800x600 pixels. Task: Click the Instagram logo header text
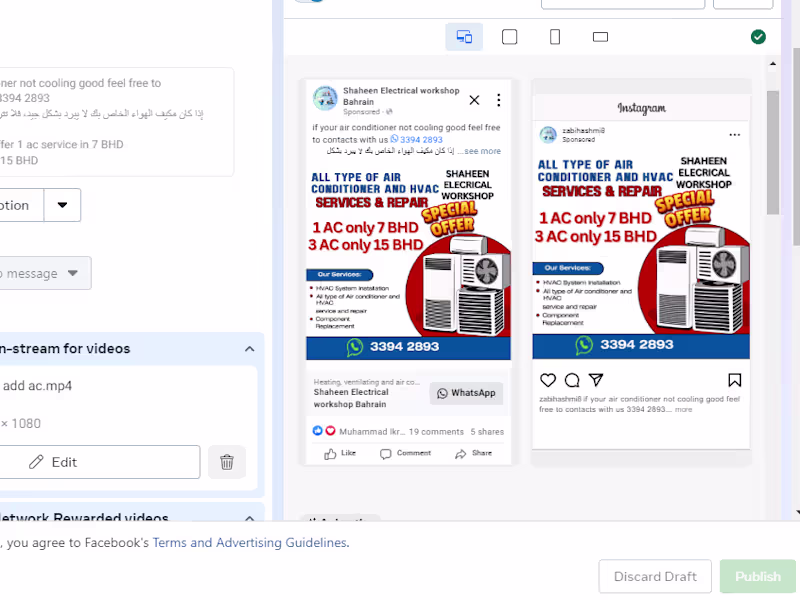(641, 108)
